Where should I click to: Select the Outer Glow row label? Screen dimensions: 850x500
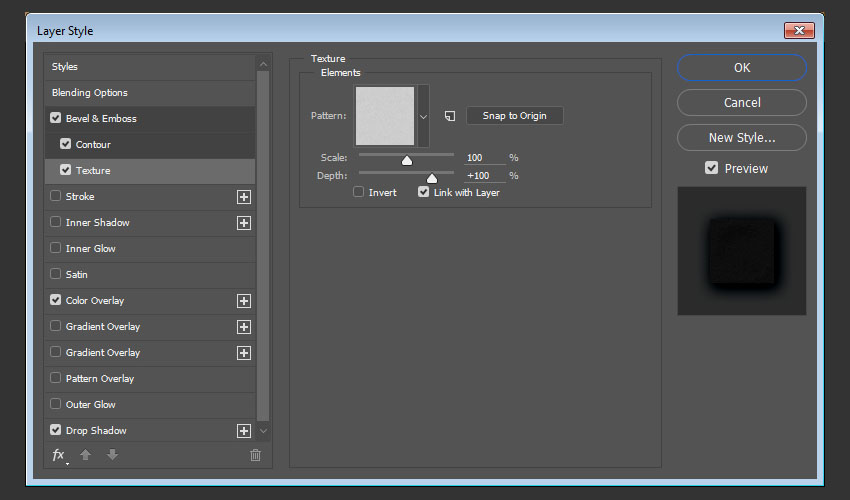point(91,405)
